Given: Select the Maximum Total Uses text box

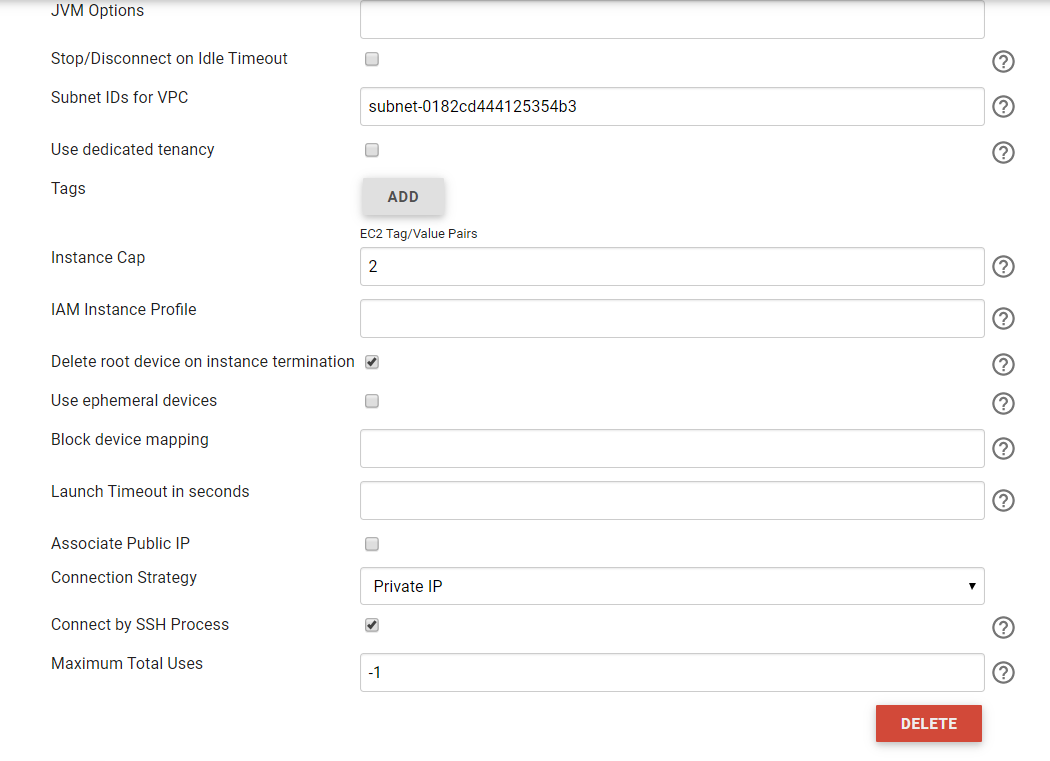Looking at the screenshot, I should pyautogui.click(x=671, y=673).
